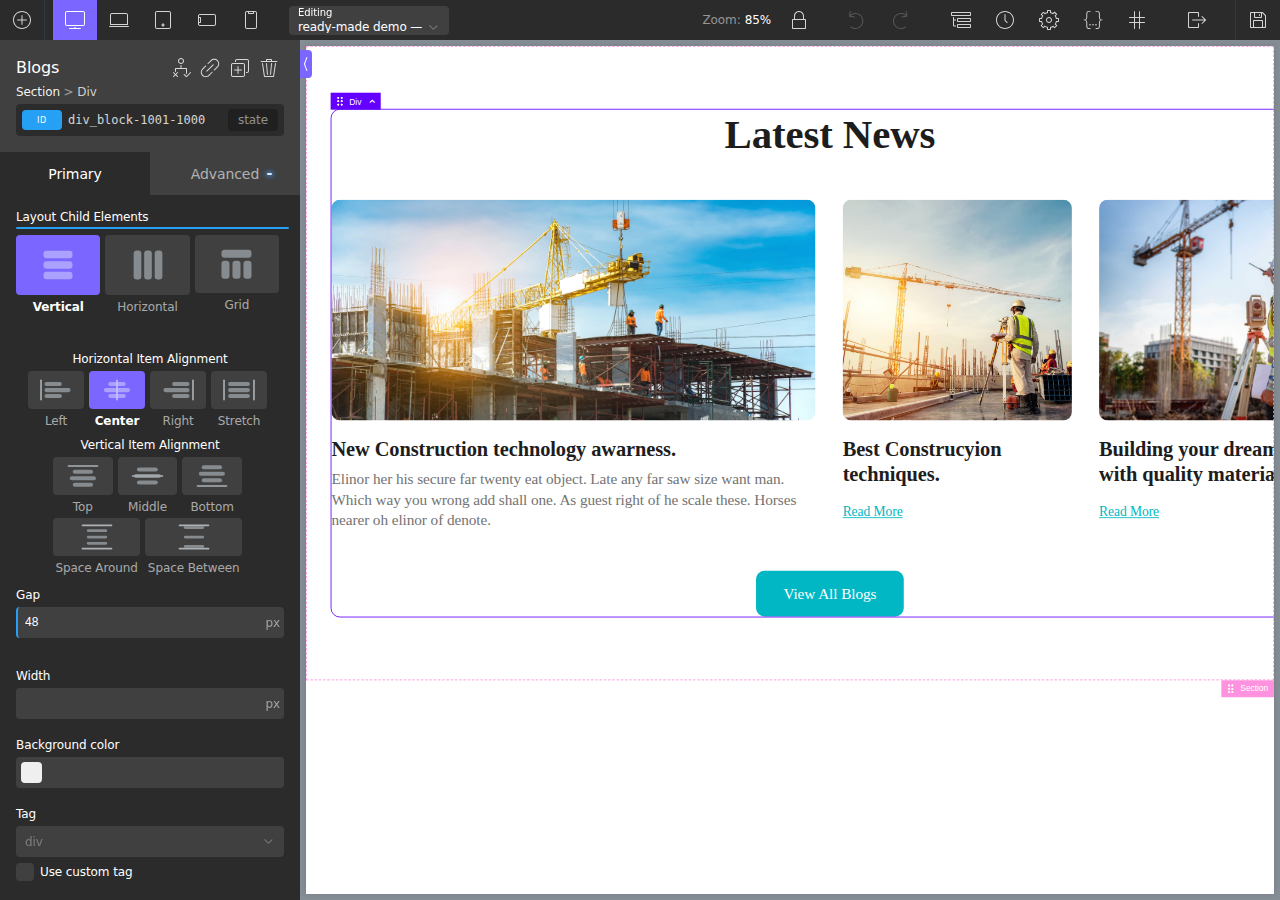This screenshot has width=1280, height=900.
Task: Choose Space Between vertical alignment
Action: tap(193, 537)
